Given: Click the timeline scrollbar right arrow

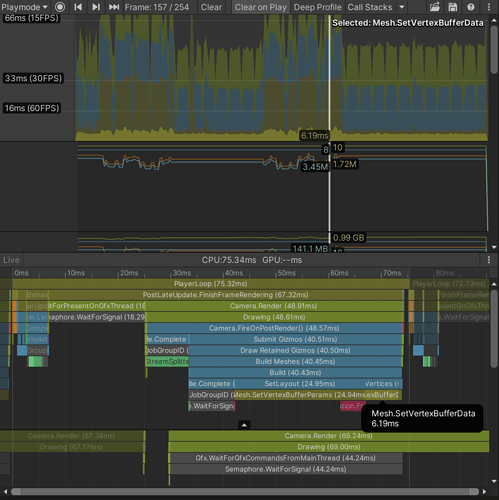Looking at the screenshot, I should [484, 492].
